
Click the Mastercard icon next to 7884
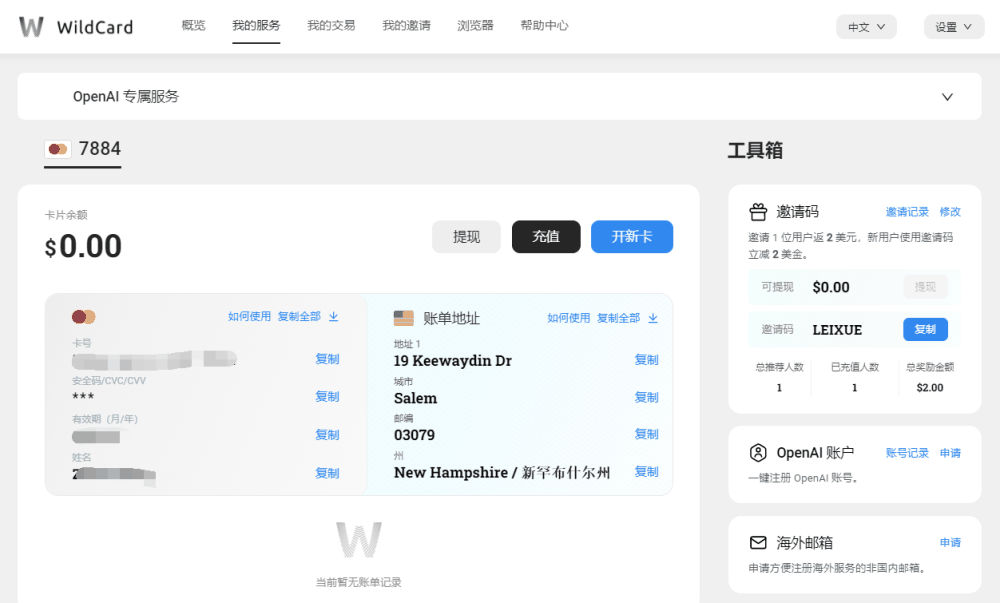[57, 148]
